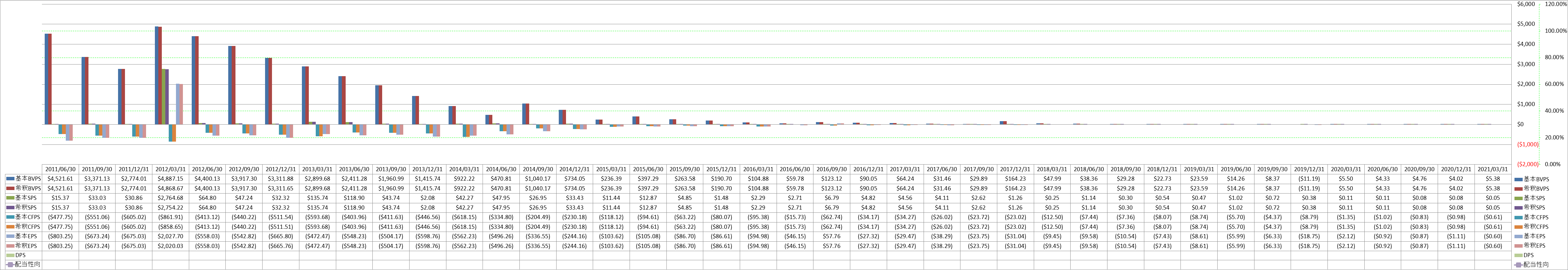Click 基本EPS value ($803.25) for 2011/06/30
The image size is (1568, 270).
pyautogui.click(x=60, y=236)
